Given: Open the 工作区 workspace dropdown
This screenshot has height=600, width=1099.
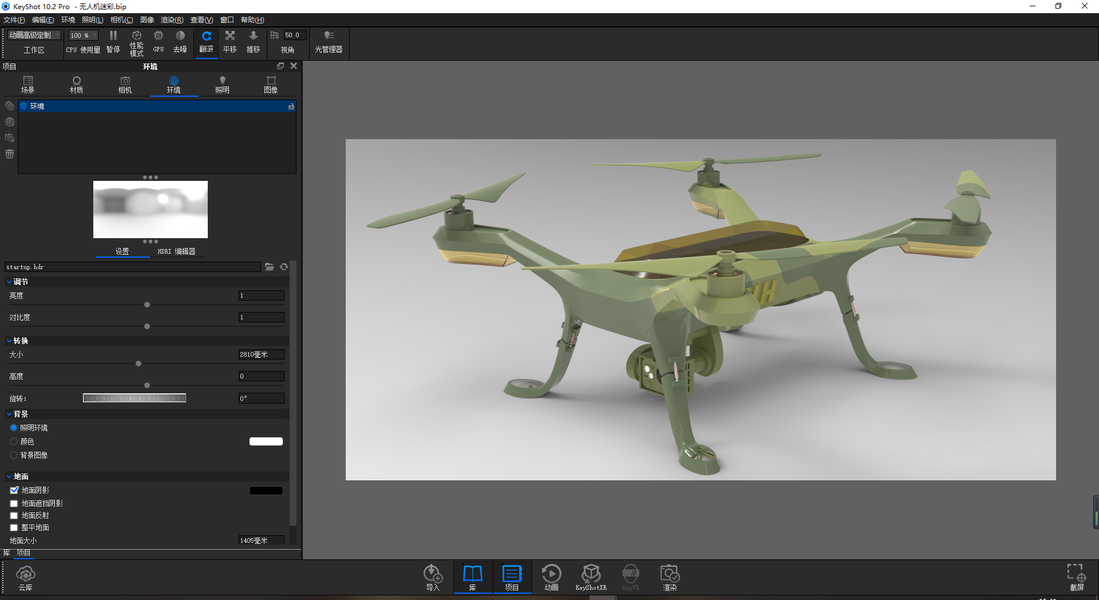Looking at the screenshot, I should click(x=34, y=35).
